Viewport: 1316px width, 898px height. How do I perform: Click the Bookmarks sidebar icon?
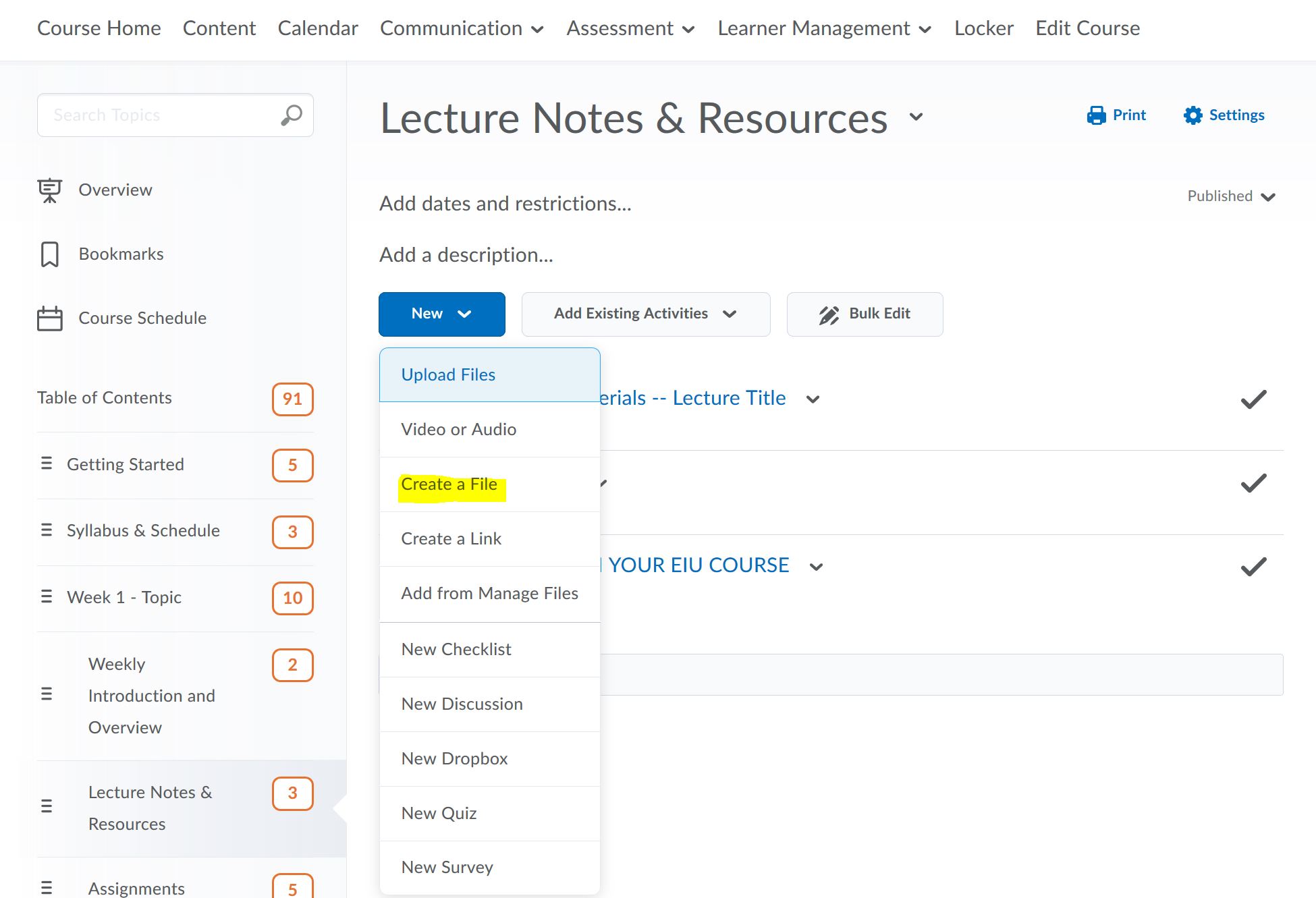point(49,253)
